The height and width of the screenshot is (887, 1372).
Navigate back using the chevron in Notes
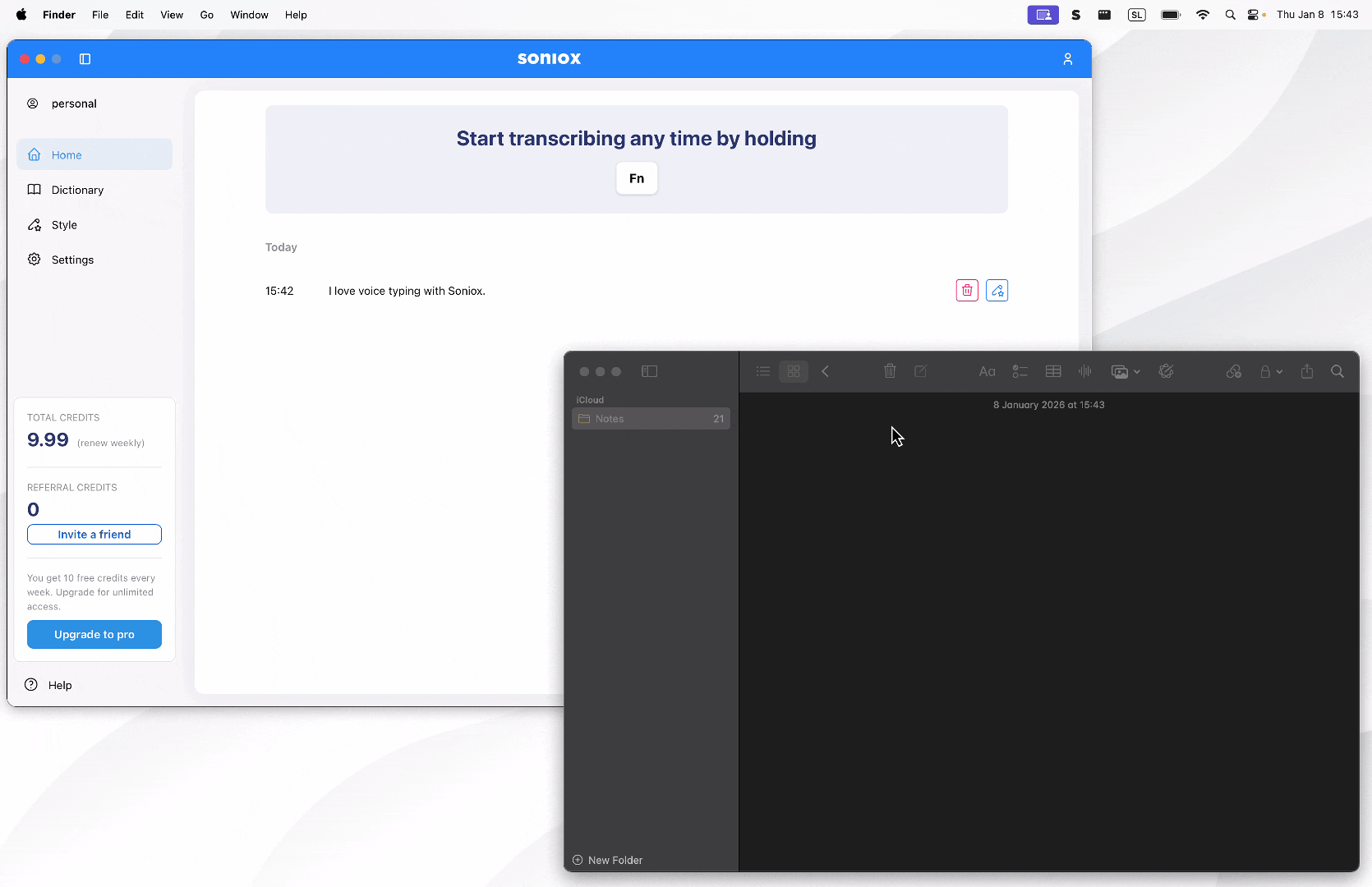pos(825,371)
